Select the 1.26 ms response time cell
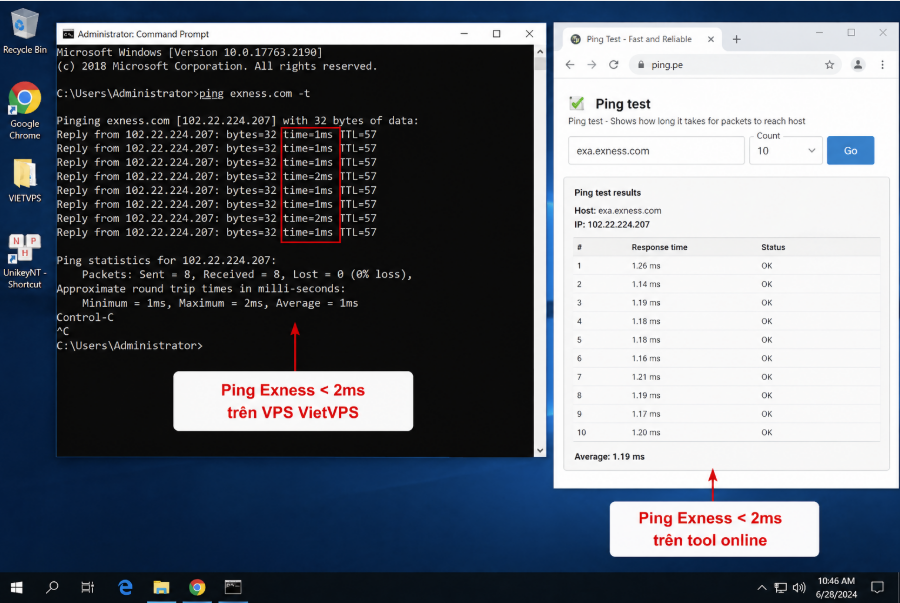Screen dimensions: 900x603 (646, 266)
